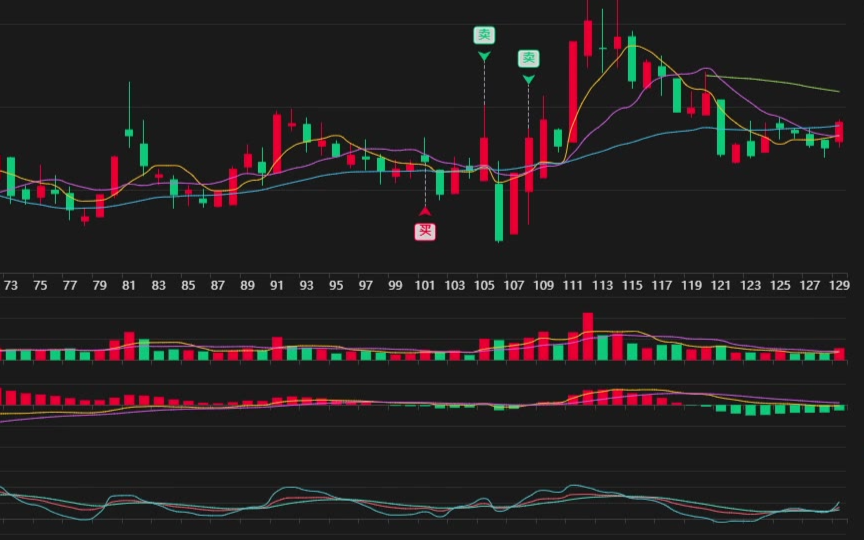Click x-axis label 115
Image resolution: width=864 pixels, height=540 pixels.
pos(632,285)
